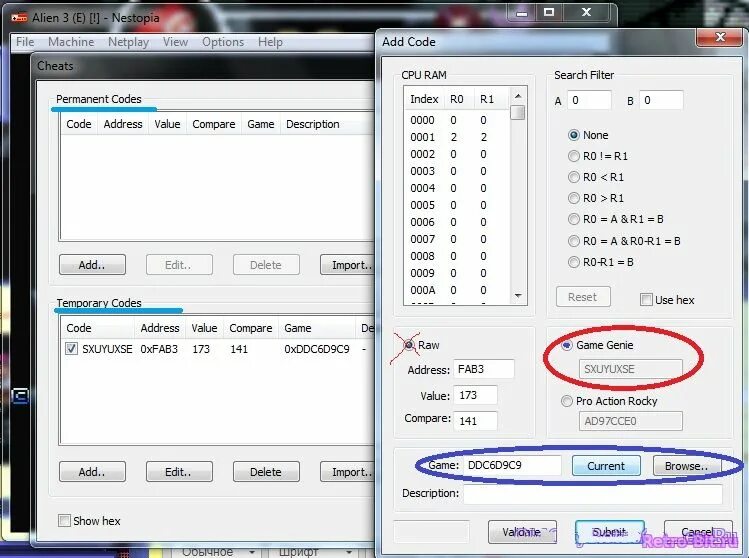Enable the Use hex checkbox

click(x=646, y=300)
